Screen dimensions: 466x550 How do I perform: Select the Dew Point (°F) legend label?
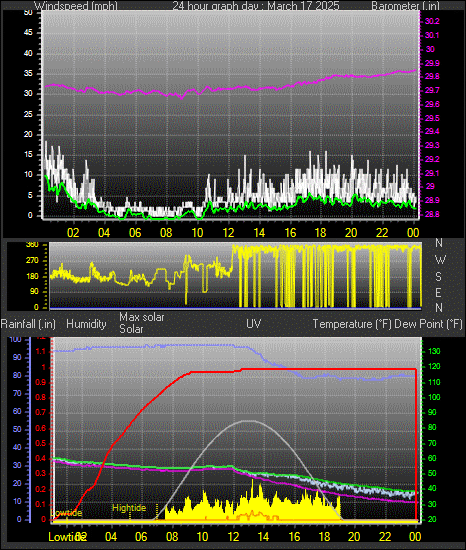428,324
